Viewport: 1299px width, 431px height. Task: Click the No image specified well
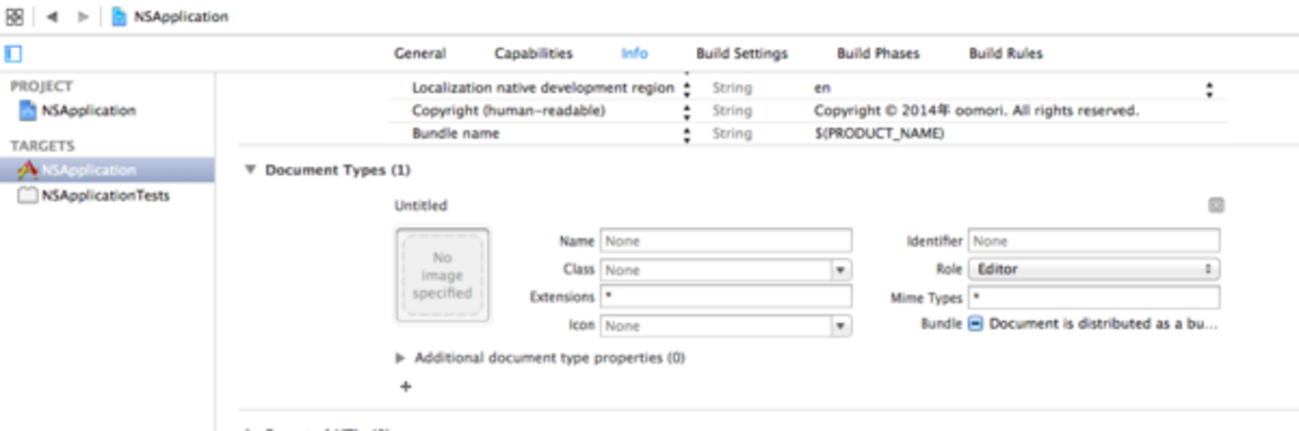click(442, 275)
